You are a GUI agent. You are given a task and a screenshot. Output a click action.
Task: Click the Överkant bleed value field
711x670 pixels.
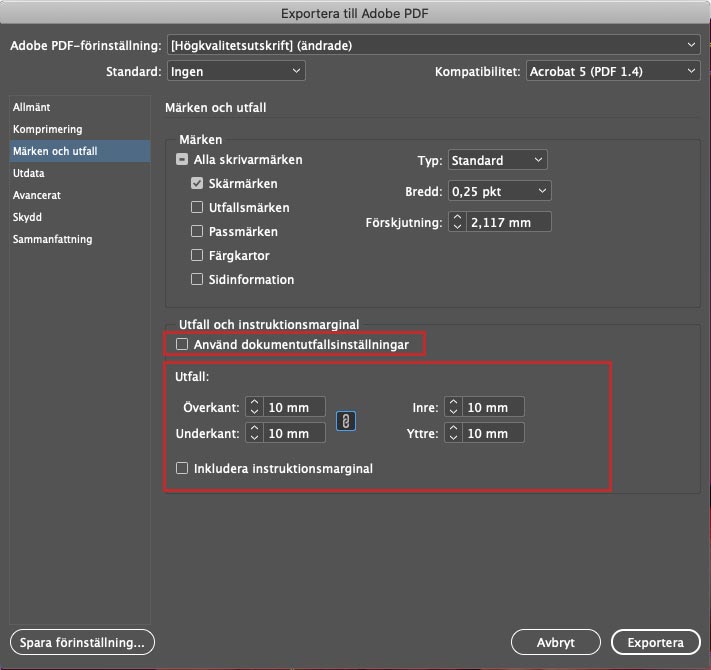[x=294, y=407]
